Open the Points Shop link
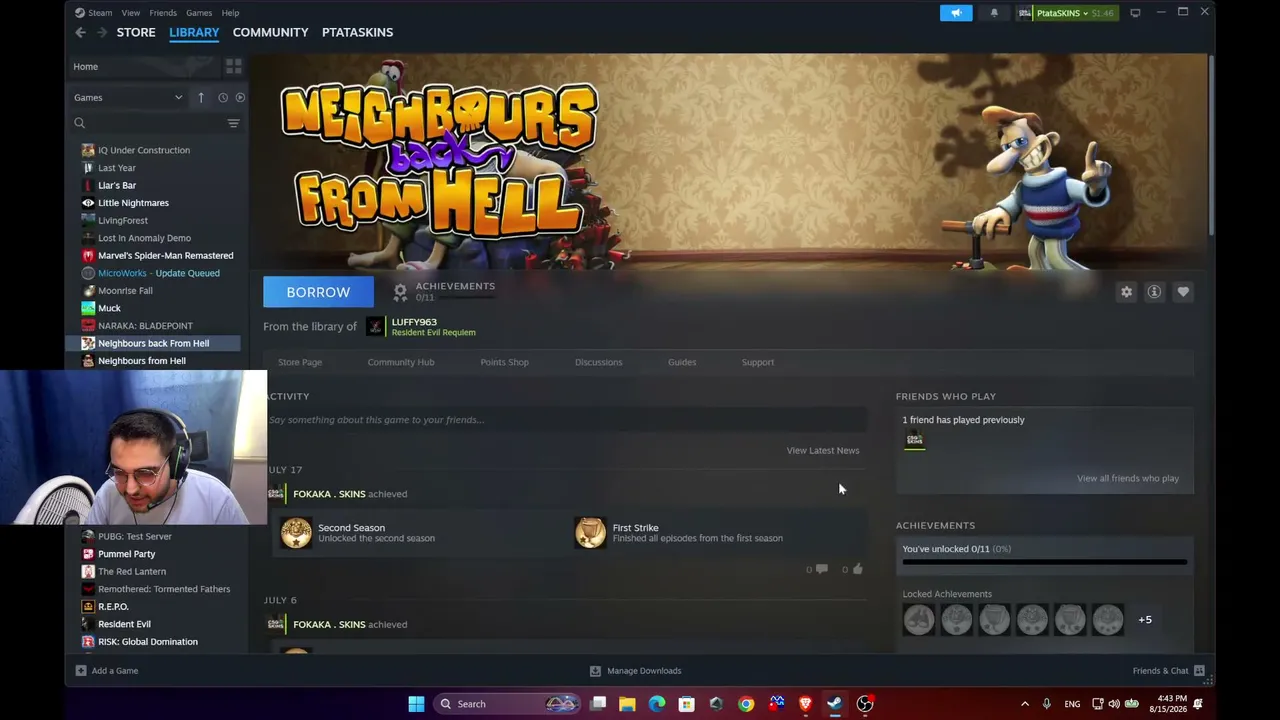This screenshot has height=720, width=1280. 504,362
